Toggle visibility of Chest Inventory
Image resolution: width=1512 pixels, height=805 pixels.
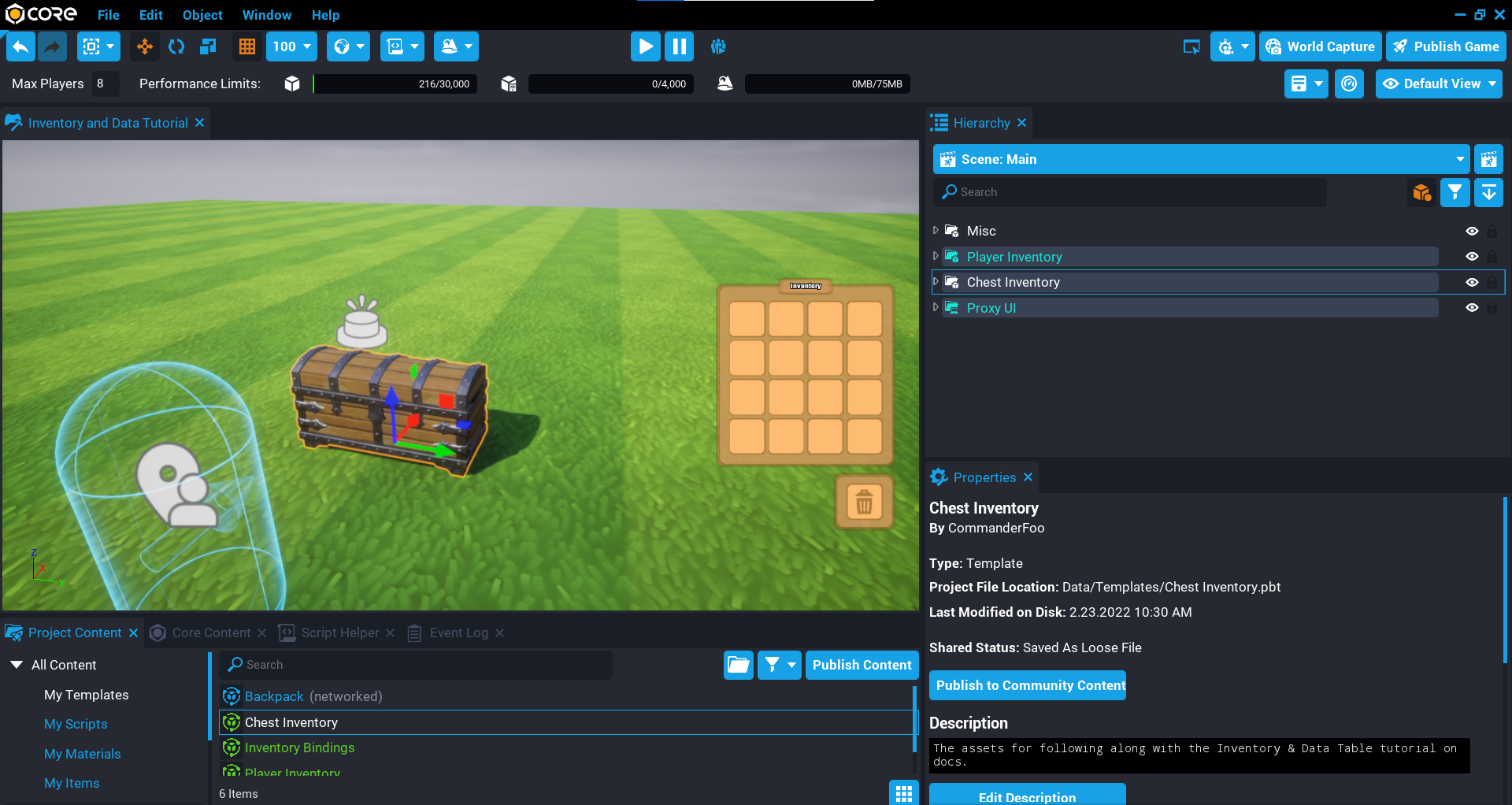[x=1471, y=282]
